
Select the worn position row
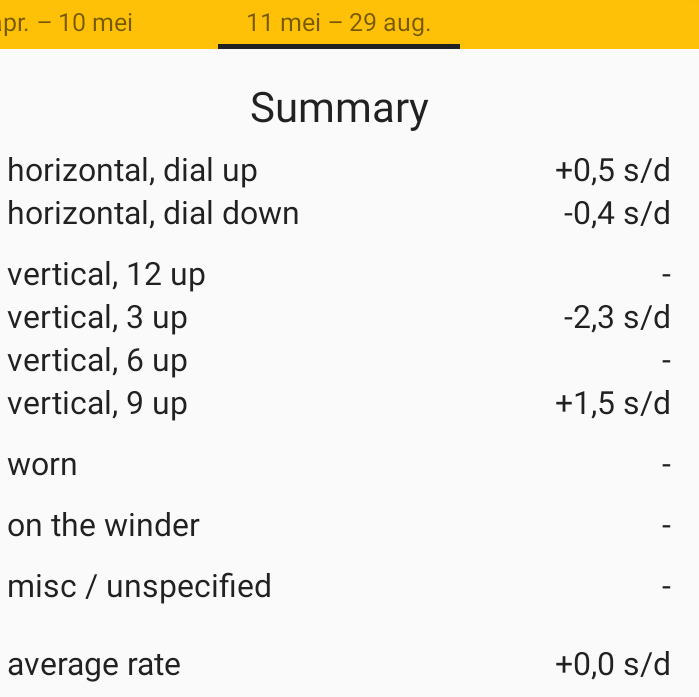coord(42,465)
